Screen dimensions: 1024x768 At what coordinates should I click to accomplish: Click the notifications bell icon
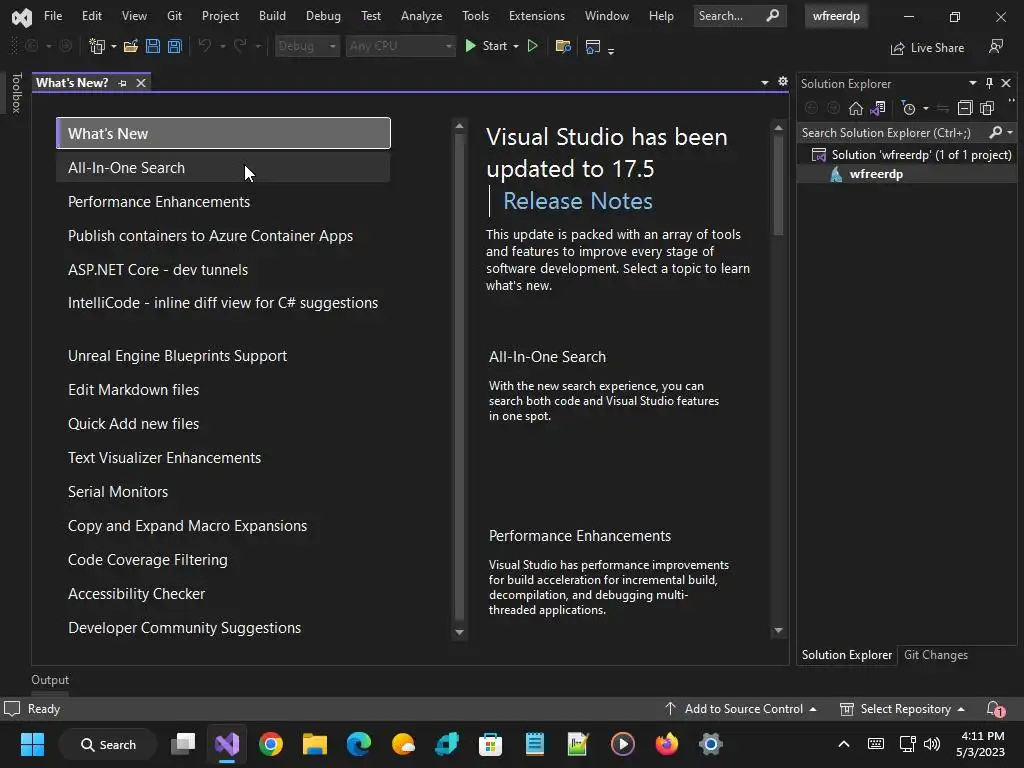tap(995, 709)
